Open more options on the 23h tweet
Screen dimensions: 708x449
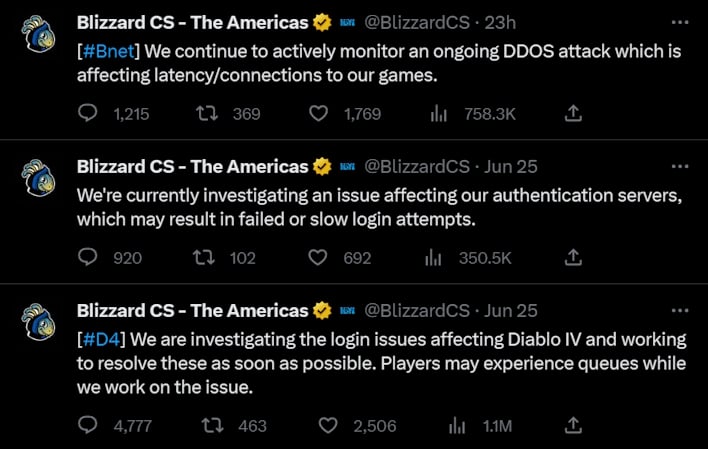click(680, 22)
